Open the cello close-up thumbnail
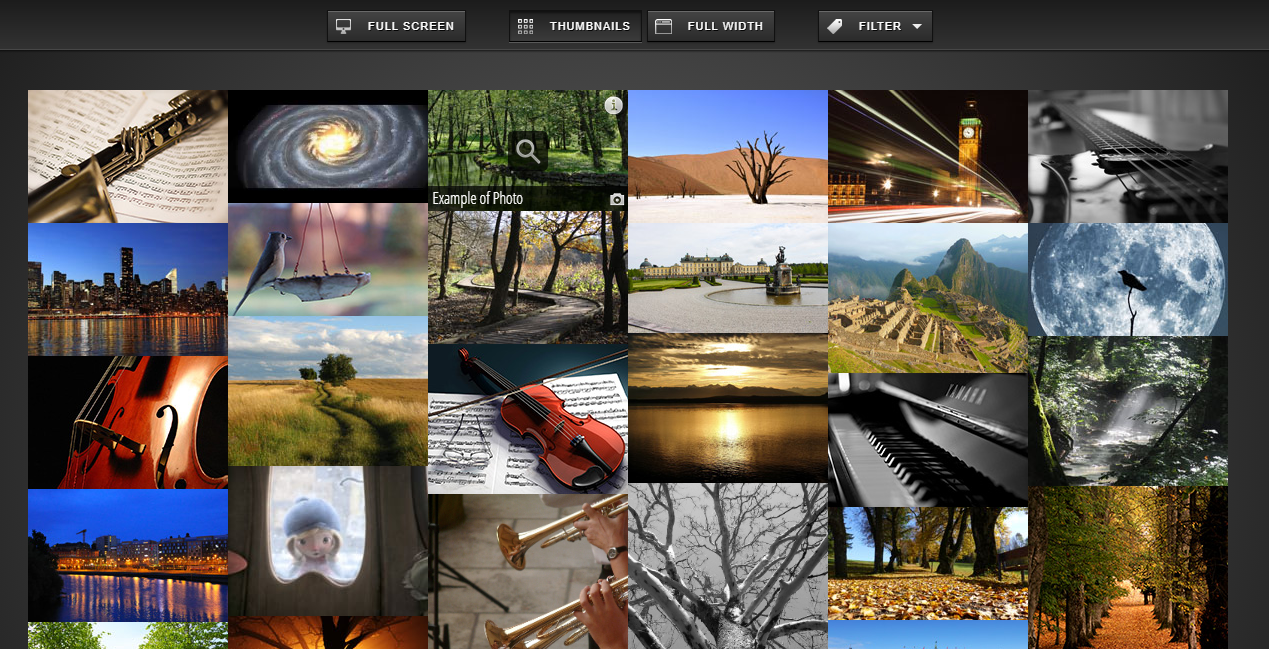Image resolution: width=1269 pixels, height=649 pixels. (x=128, y=422)
